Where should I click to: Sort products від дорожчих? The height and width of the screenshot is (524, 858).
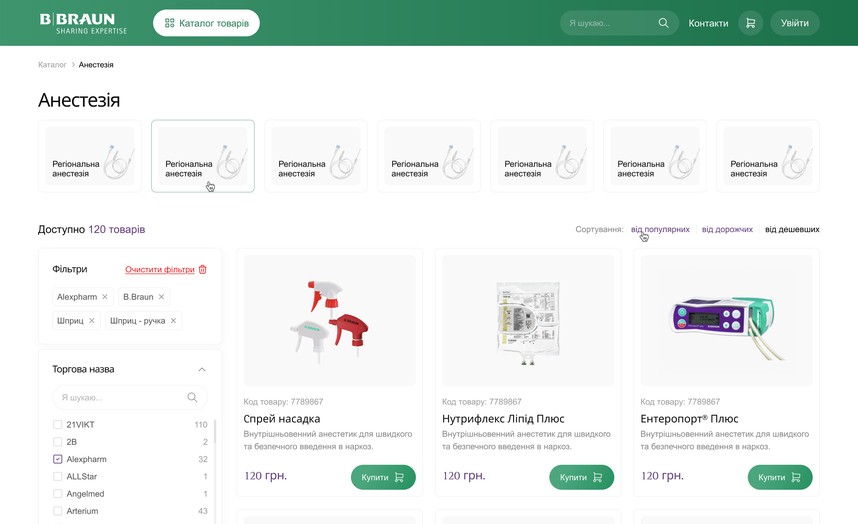(x=727, y=229)
